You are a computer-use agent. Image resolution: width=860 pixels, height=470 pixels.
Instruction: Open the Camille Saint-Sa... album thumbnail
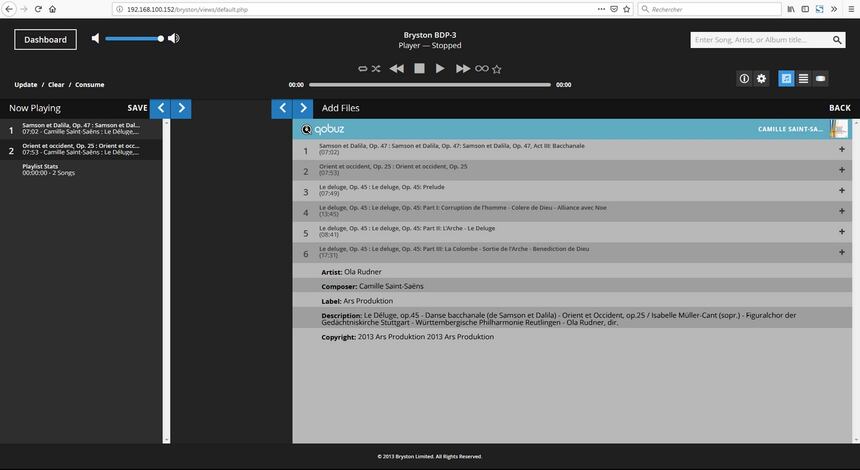pos(839,129)
